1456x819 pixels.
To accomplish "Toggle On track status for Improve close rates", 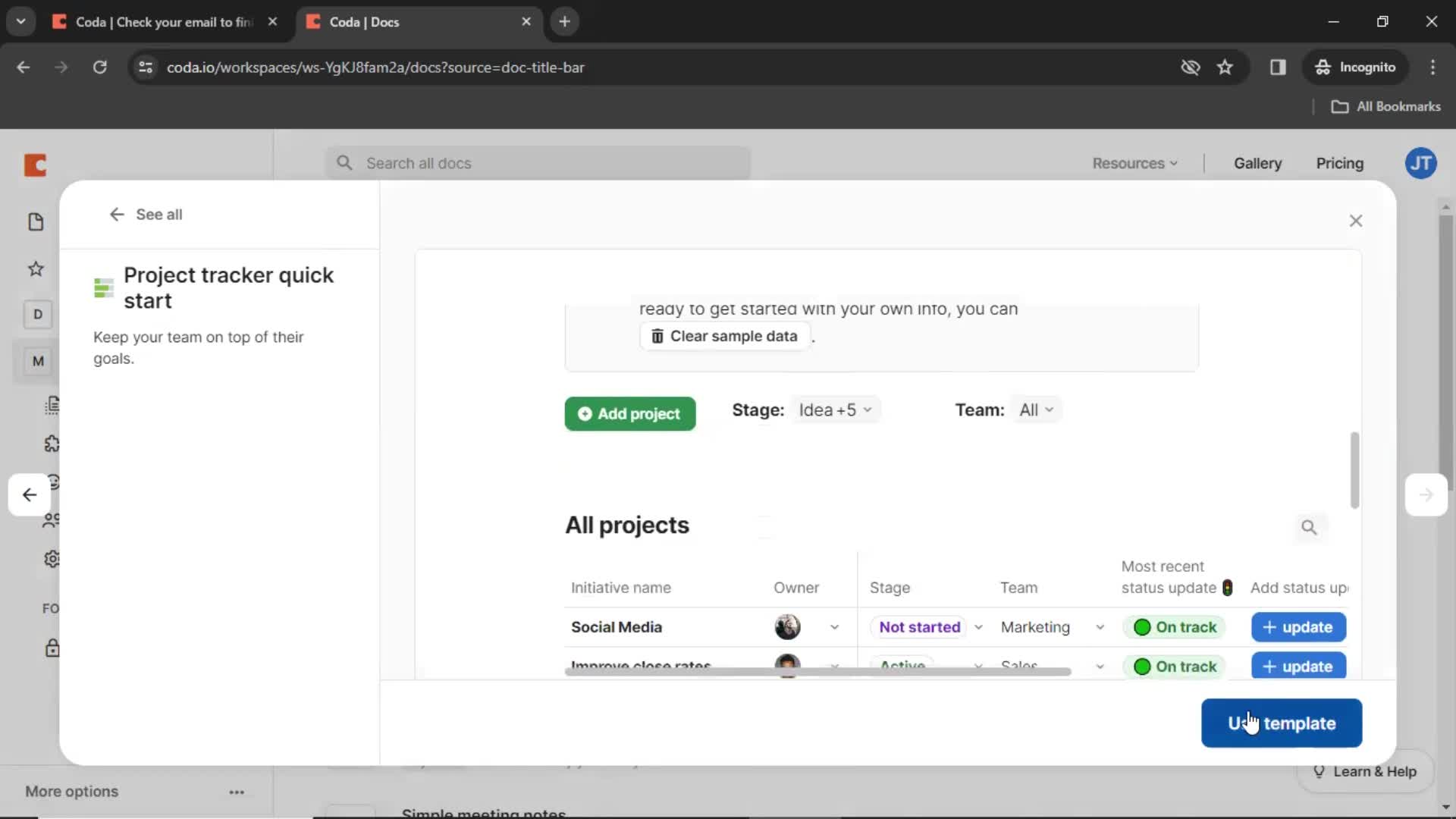I will coord(1177,666).
